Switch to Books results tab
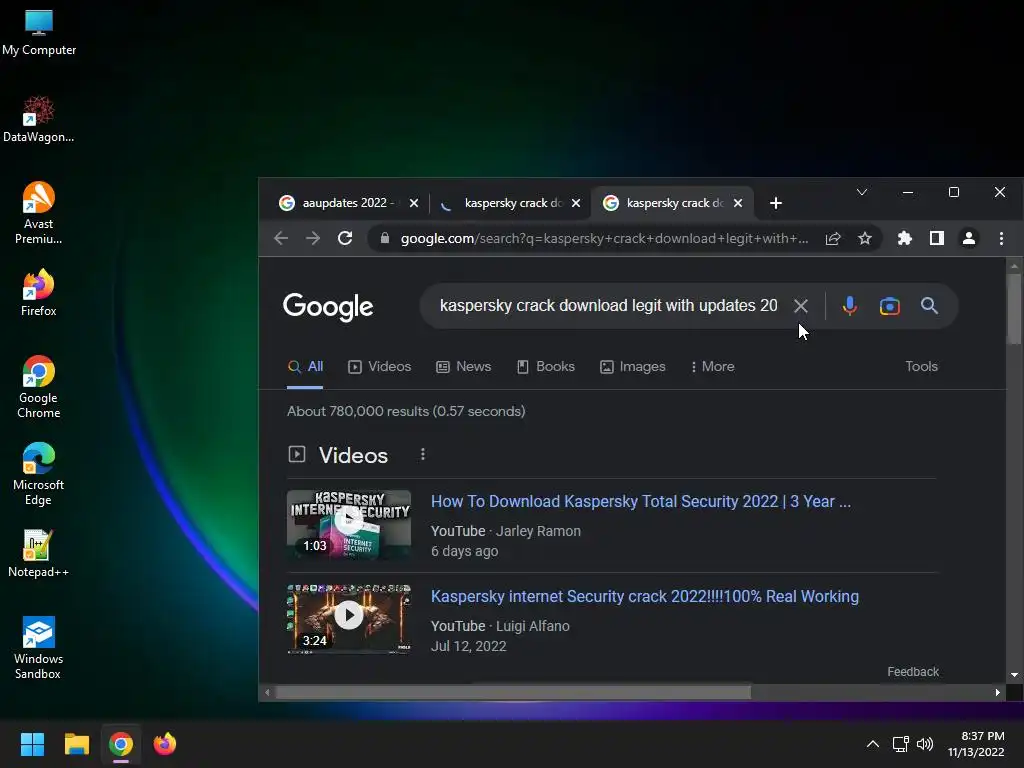This screenshot has width=1024, height=768. point(545,366)
